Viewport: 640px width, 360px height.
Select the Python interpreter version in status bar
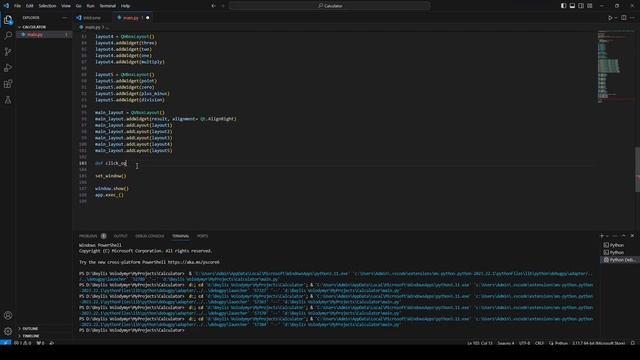tap(598, 343)
